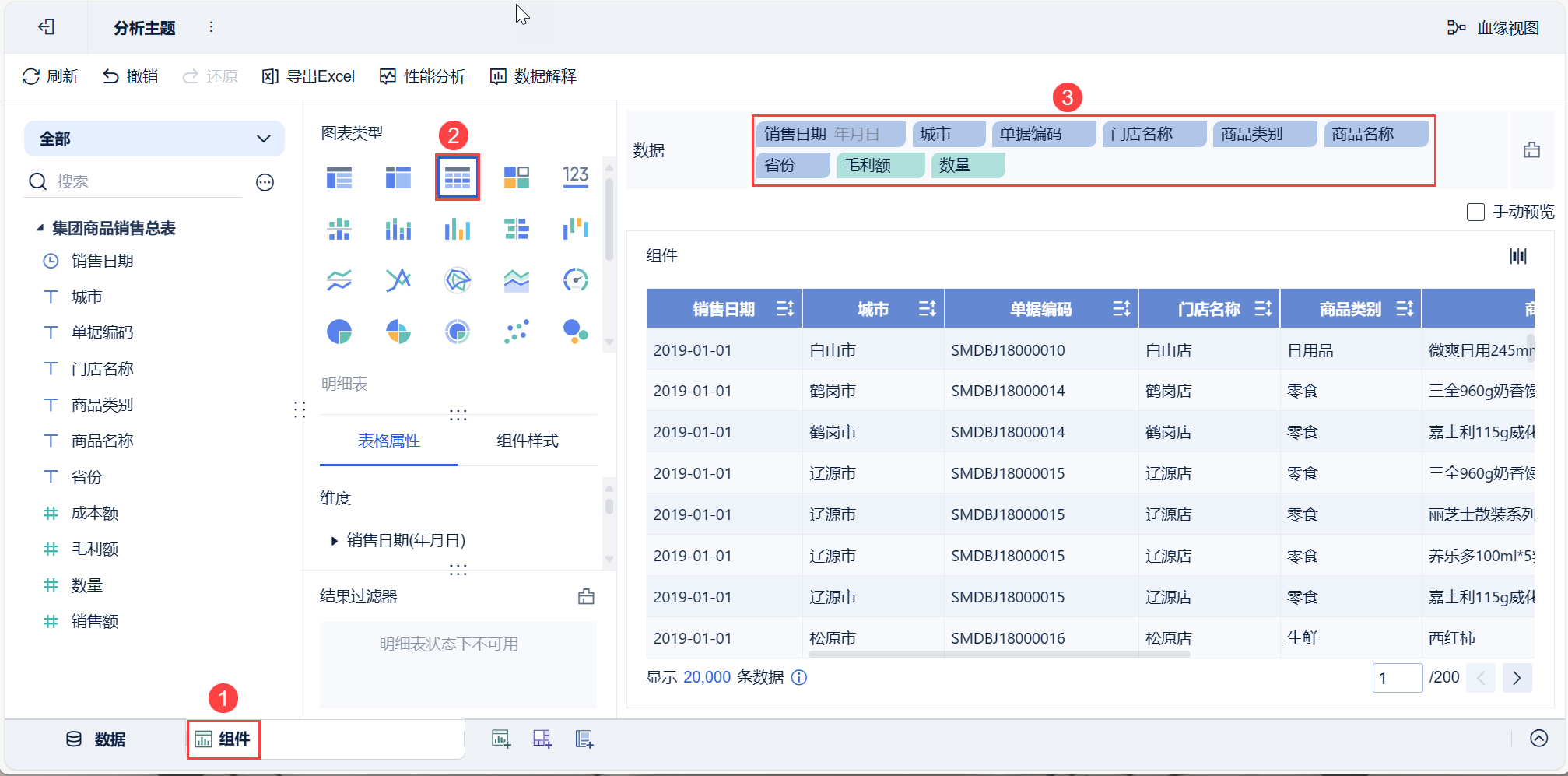This screenshot has height=776, width=1568.
Task: Choose the scatter plot chart icon
Action: 517,332
